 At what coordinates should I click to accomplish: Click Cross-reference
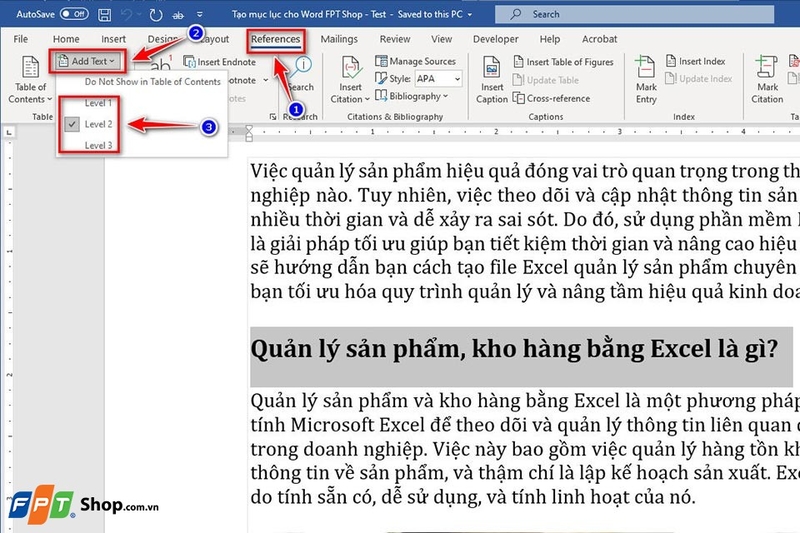[x=551, y=98]
